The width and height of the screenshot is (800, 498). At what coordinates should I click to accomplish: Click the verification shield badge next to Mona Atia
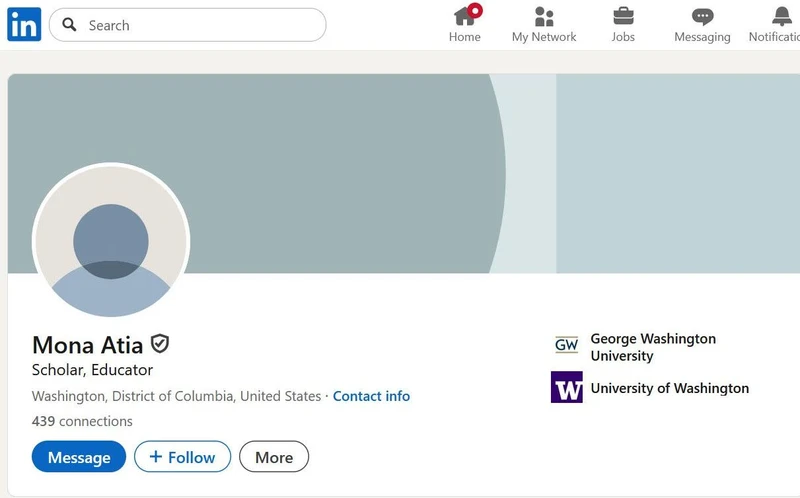pos(160,344)
